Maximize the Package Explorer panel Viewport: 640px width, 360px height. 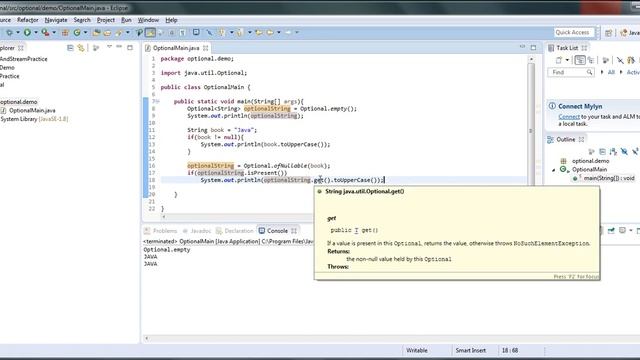(x=130, y=47)
